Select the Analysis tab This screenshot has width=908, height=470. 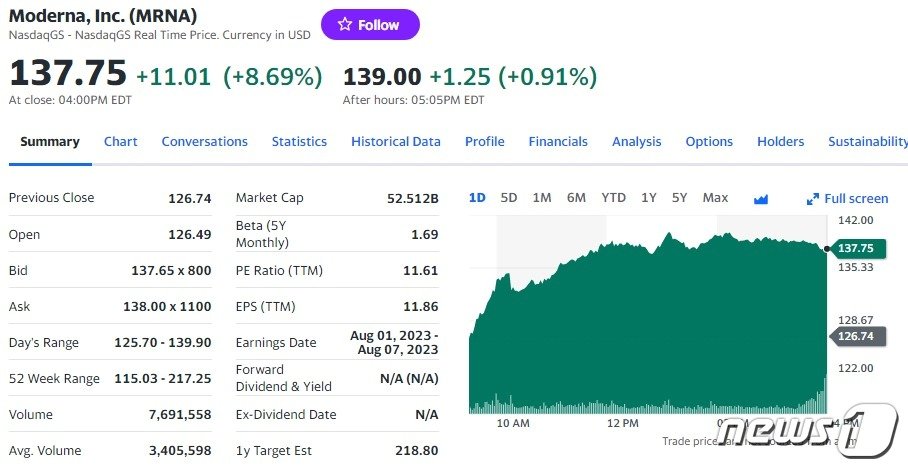tap(637, 142)
